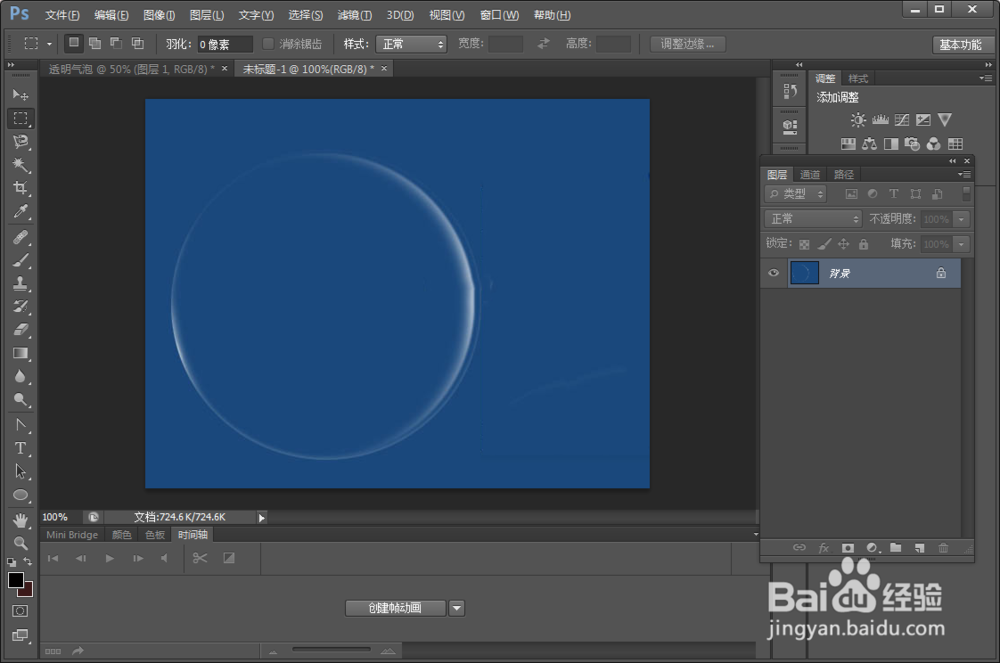Click the Levels adjustment icon

880,120
